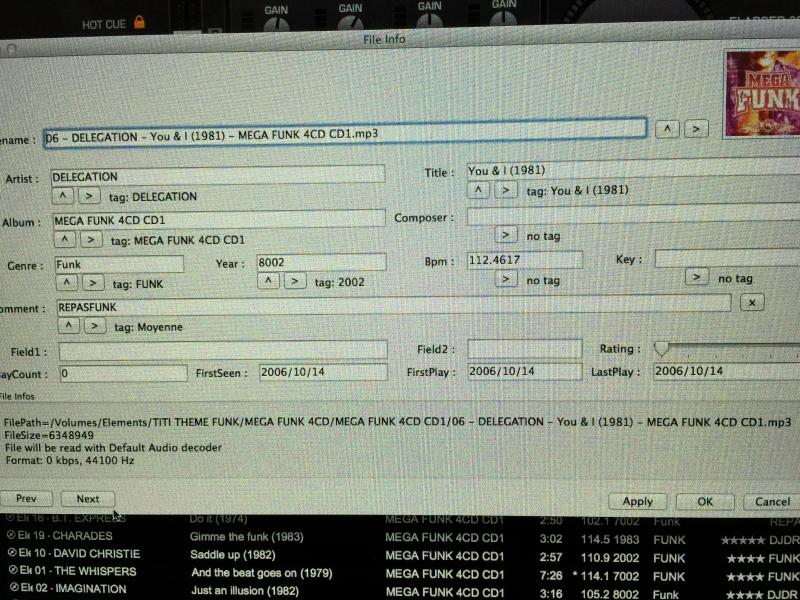800x600 pixels.
Task: Click the right-arrow button beside the filename field
Action: point(696,129)
